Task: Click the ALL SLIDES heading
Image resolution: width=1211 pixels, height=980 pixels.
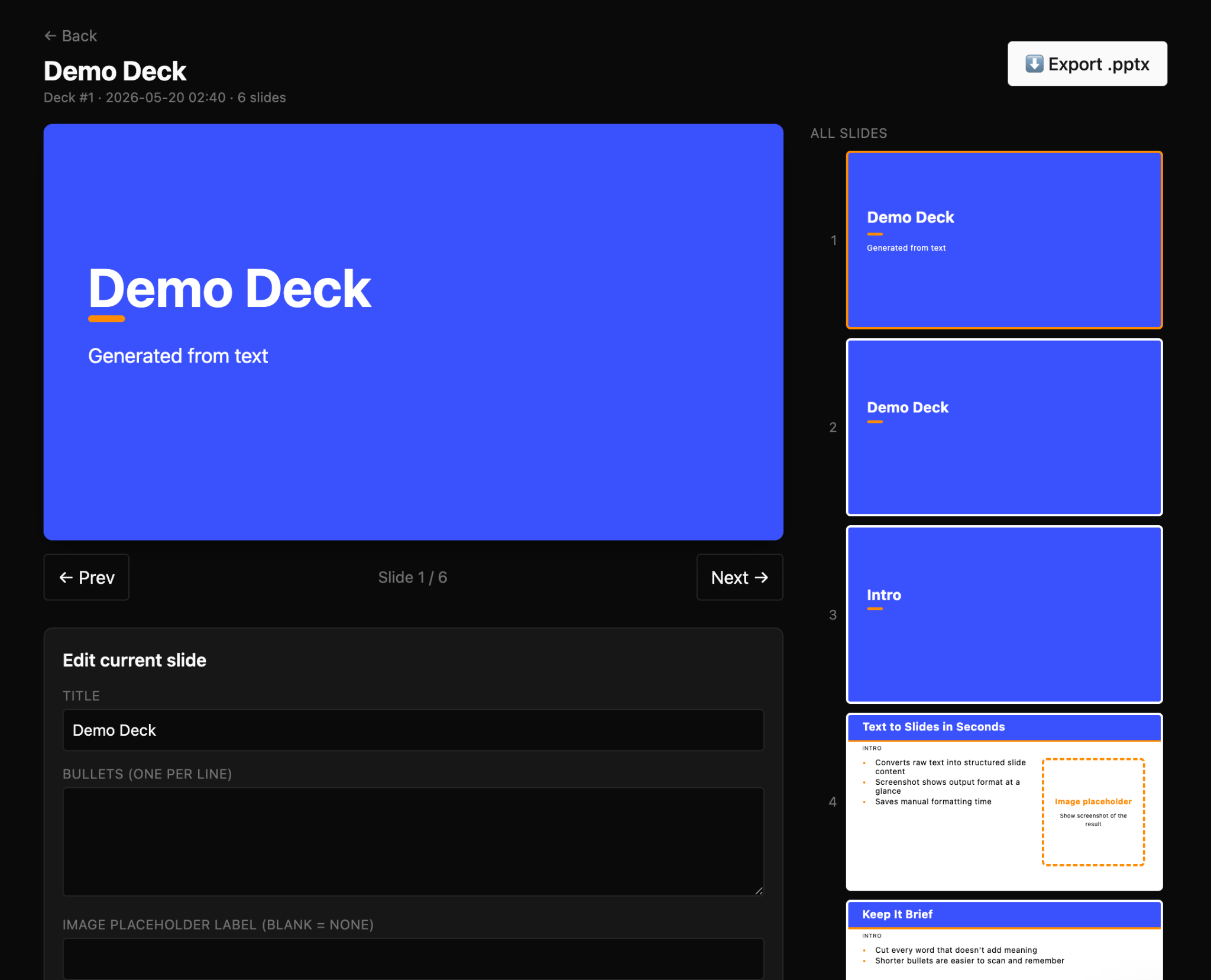Action: coord(849,134)
